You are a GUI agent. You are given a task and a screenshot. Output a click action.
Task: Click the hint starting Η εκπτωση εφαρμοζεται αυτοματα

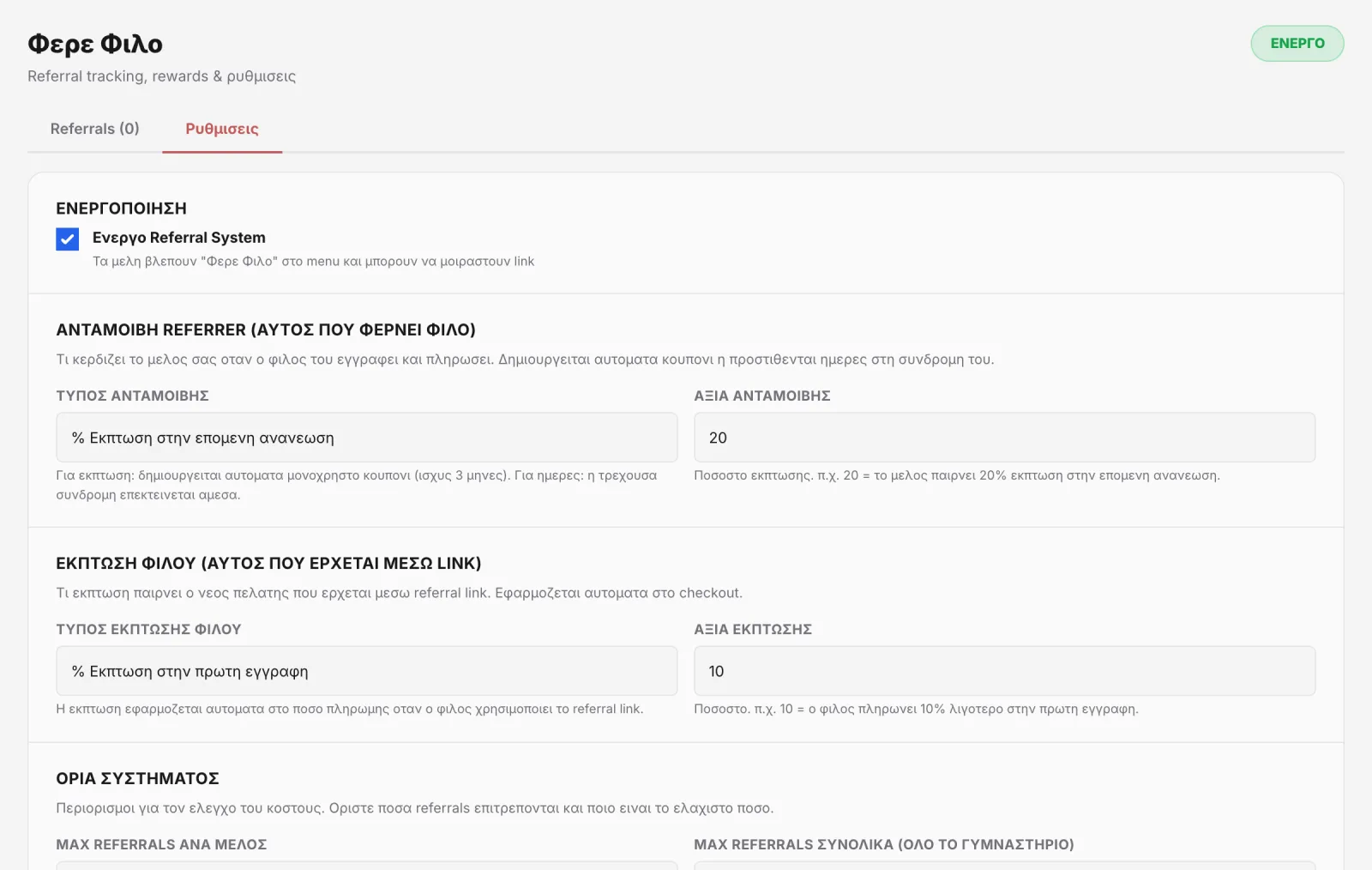point(349,709)
